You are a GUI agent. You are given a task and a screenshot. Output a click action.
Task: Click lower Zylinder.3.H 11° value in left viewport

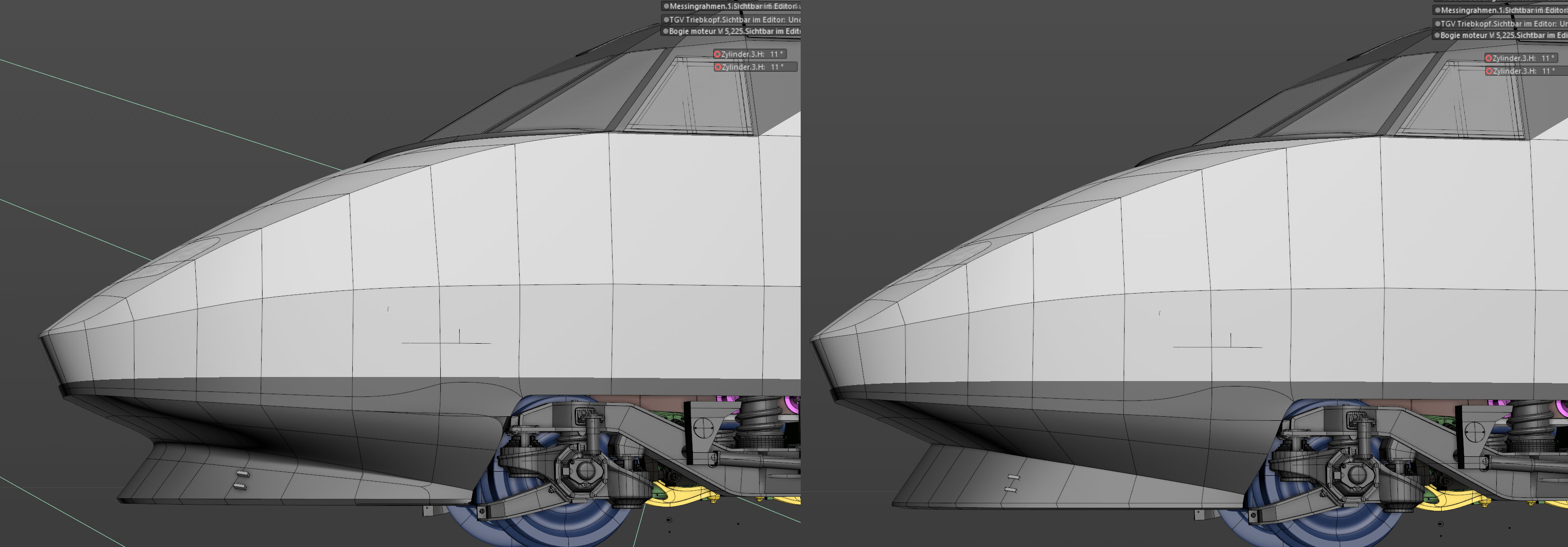click(x=777, y=67)
